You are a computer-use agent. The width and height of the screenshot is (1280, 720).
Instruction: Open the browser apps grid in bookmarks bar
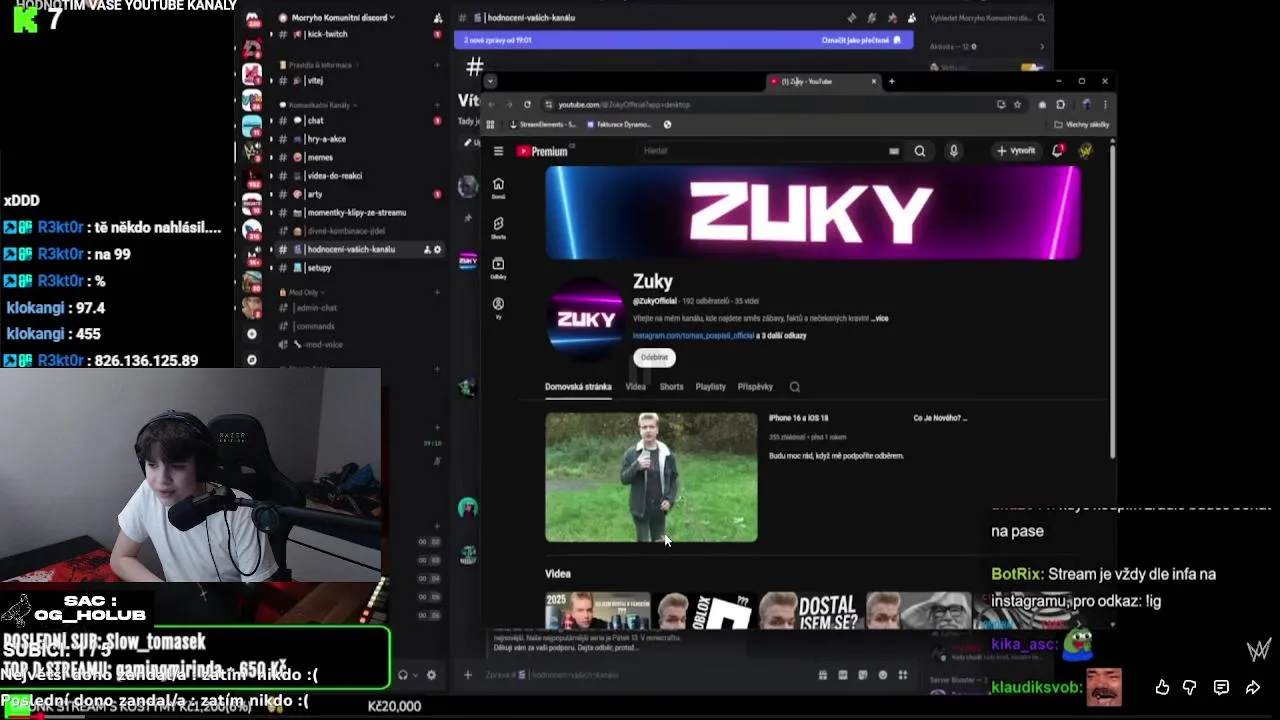click(x=490, y=125)
